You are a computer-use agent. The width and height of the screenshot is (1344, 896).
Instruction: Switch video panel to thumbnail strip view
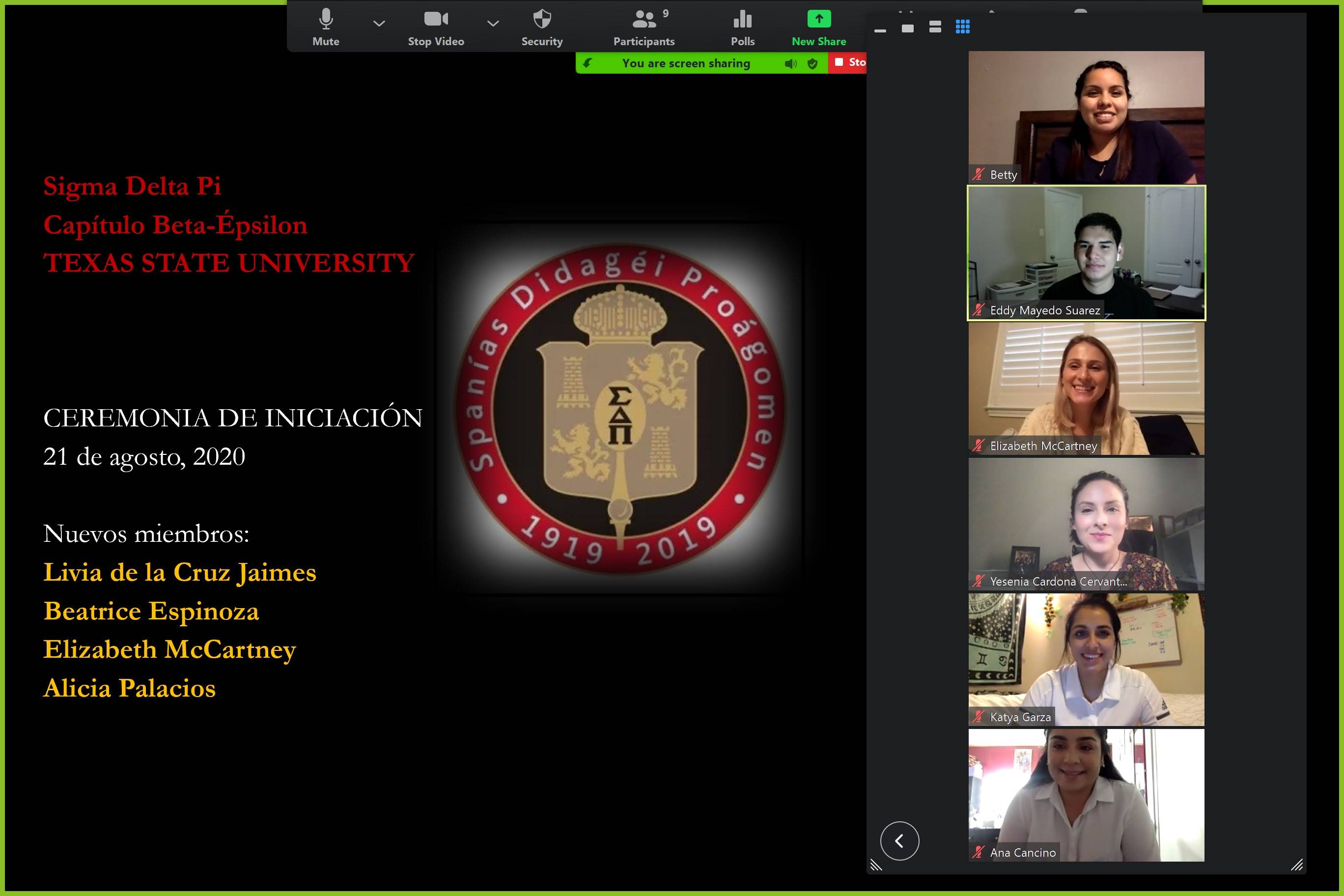click(x=935, y=27)
